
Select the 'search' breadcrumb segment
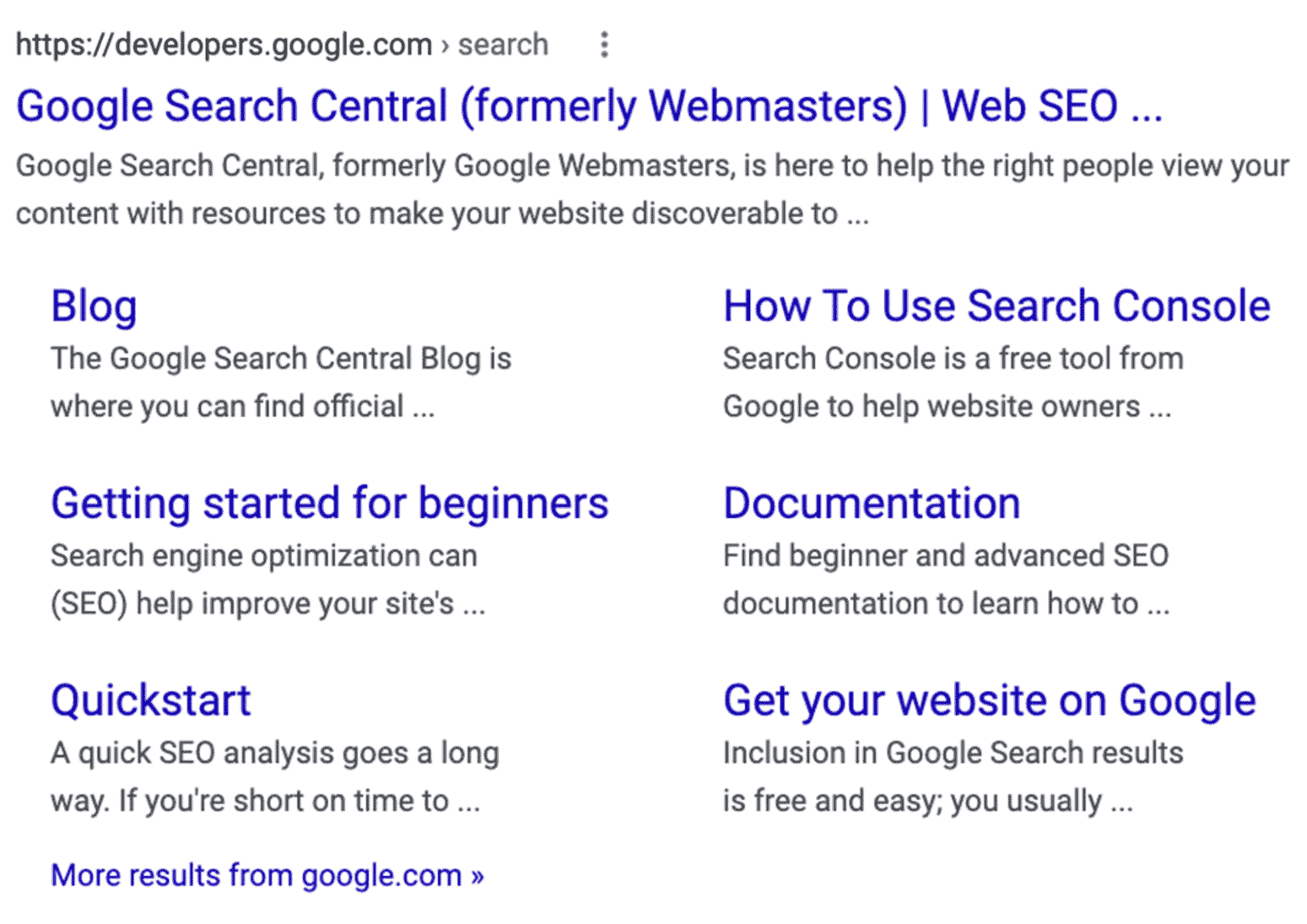(x=502, y=44)
